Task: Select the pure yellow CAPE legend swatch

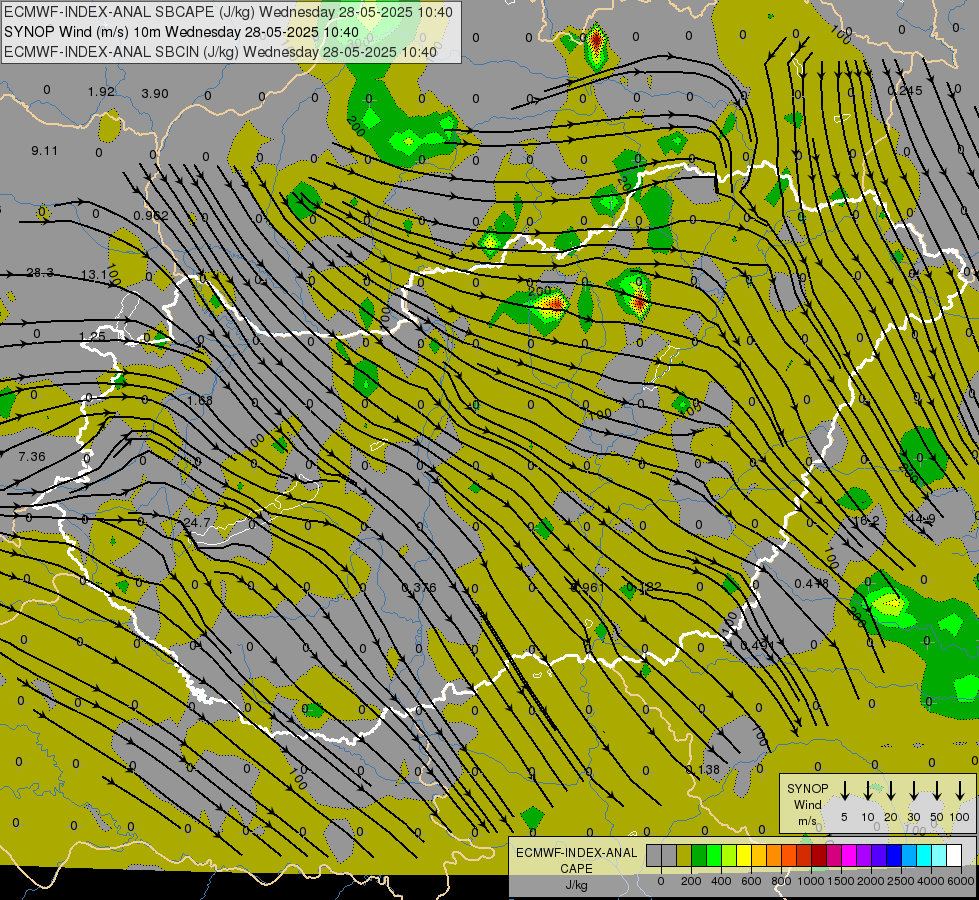Action: click(744, 855)
